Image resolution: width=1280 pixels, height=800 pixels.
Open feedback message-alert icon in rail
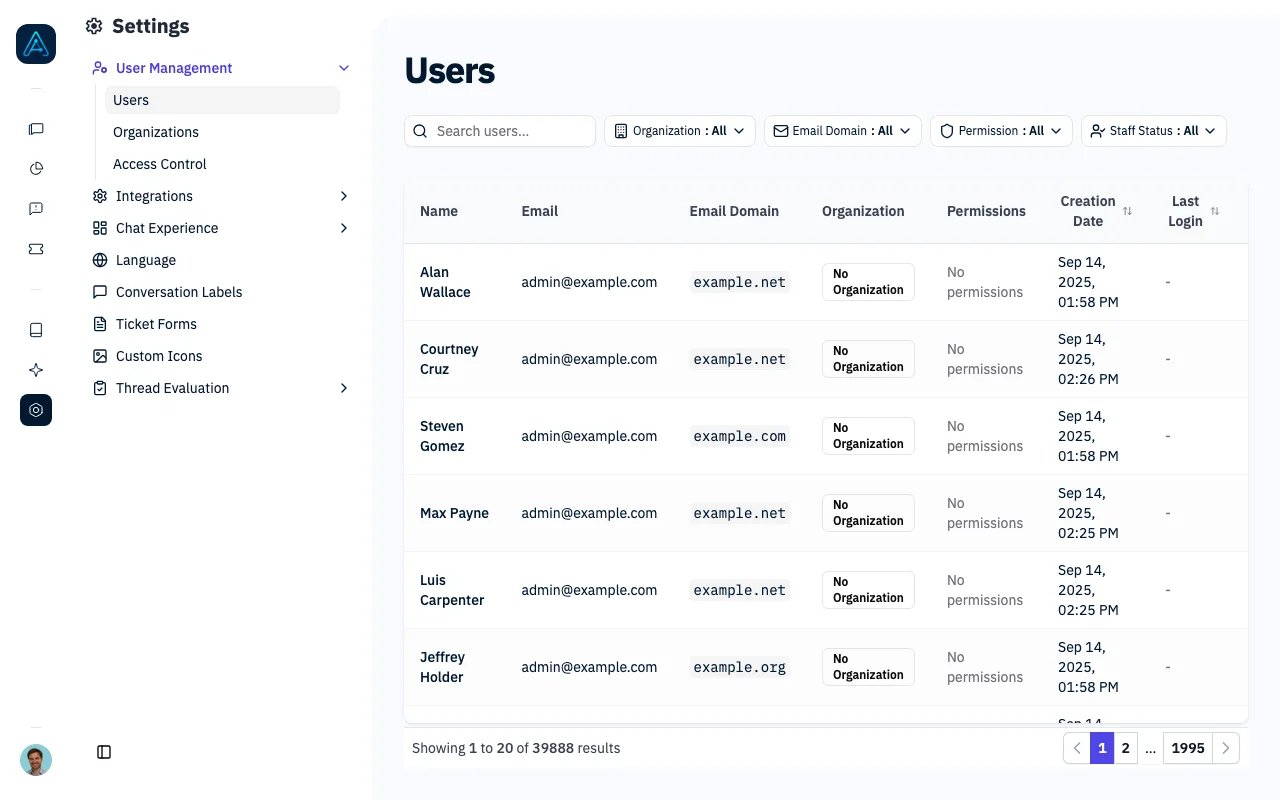pos(36,209)
